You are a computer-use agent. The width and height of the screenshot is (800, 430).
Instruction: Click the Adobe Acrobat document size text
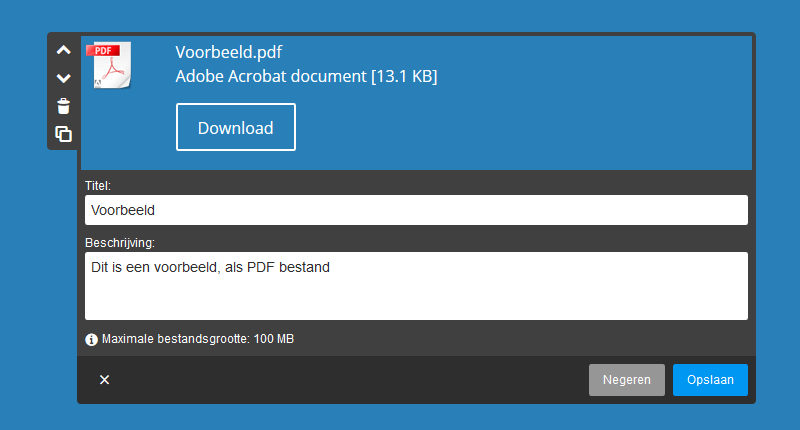pos(306,76)
